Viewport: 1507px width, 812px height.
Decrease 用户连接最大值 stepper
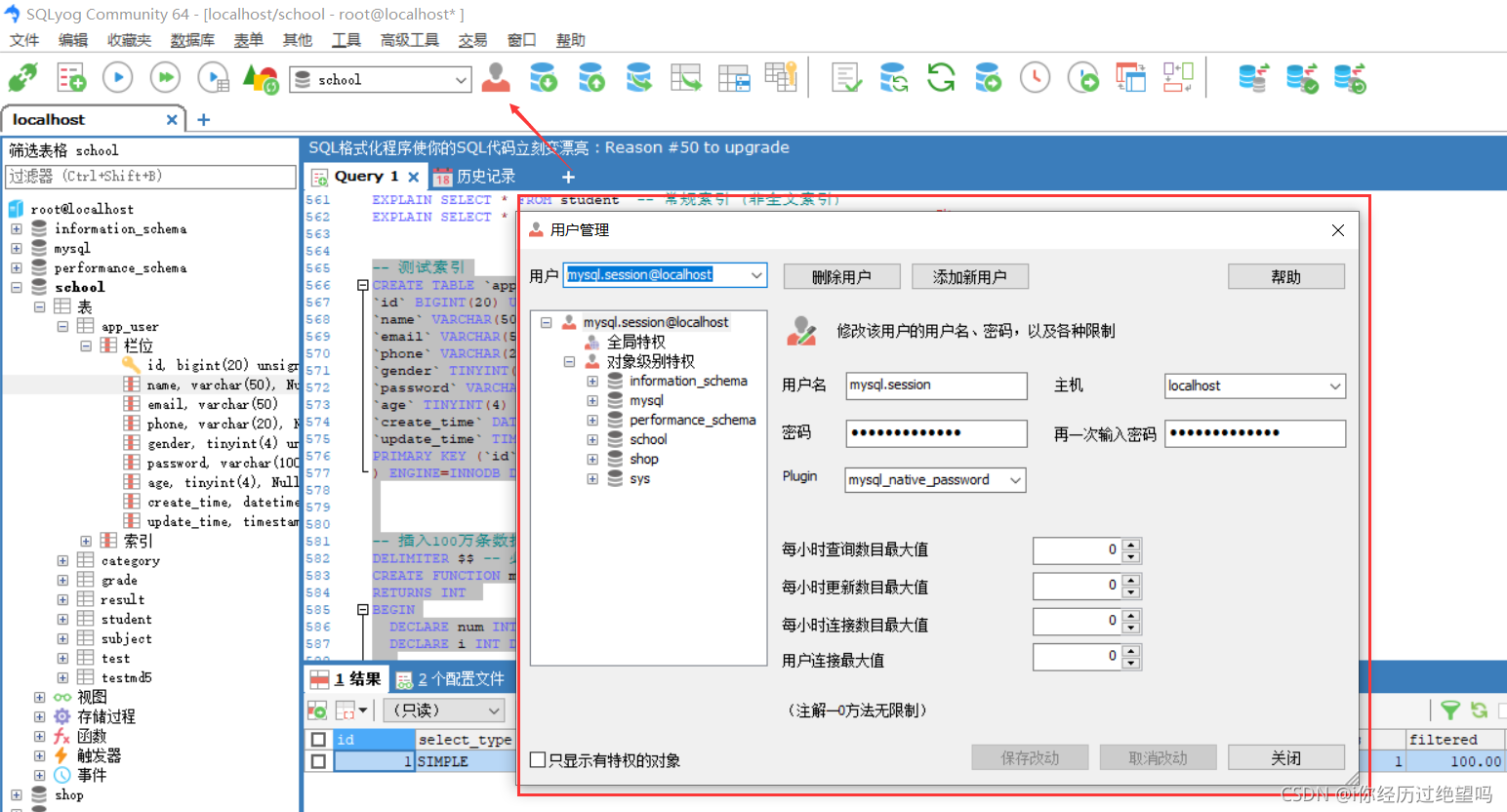tap(1131, 664)
